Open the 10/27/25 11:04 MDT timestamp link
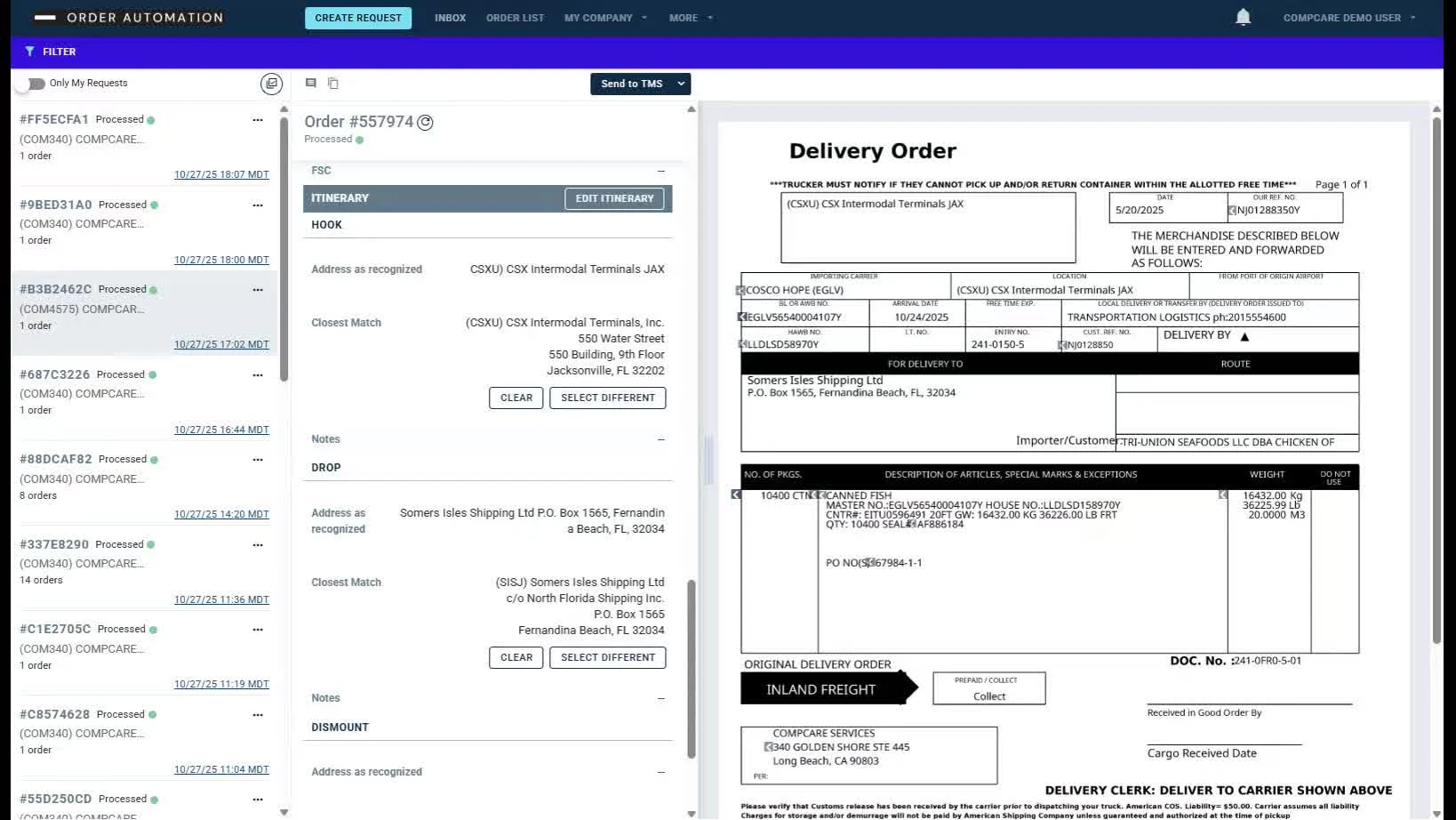This screenshot has height=820, width=1456. click(221, 769)
